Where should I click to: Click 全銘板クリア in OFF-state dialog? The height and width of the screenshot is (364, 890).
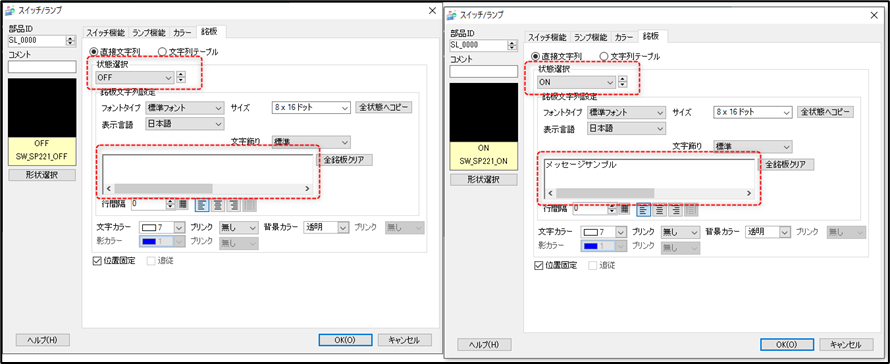pyautogui.click(x=344, y=160)
